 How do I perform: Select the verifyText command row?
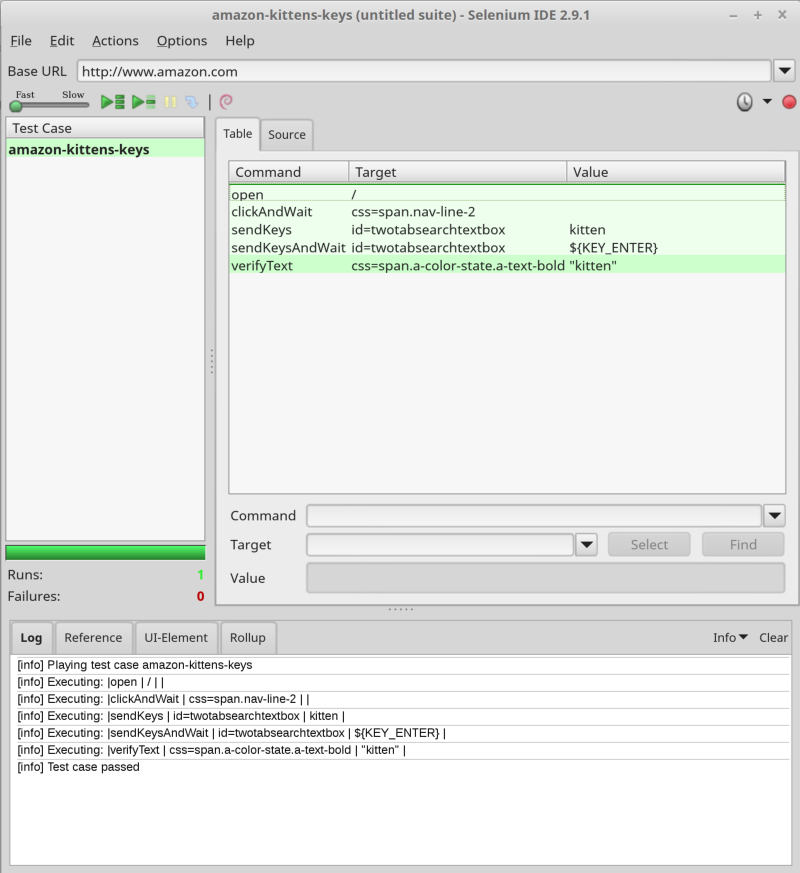click(507, 266)
